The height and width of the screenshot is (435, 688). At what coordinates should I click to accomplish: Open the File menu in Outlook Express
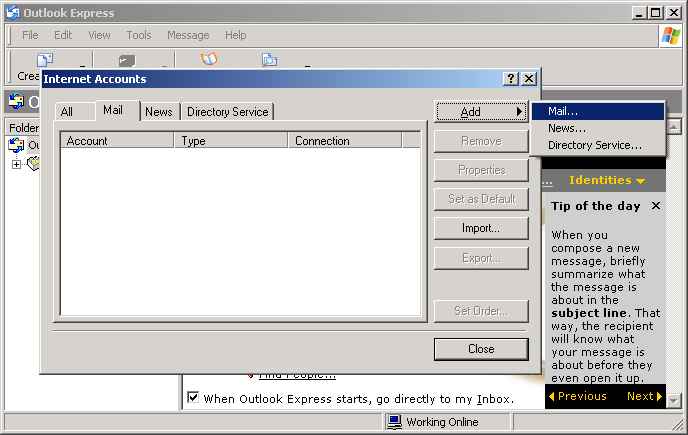30,35
